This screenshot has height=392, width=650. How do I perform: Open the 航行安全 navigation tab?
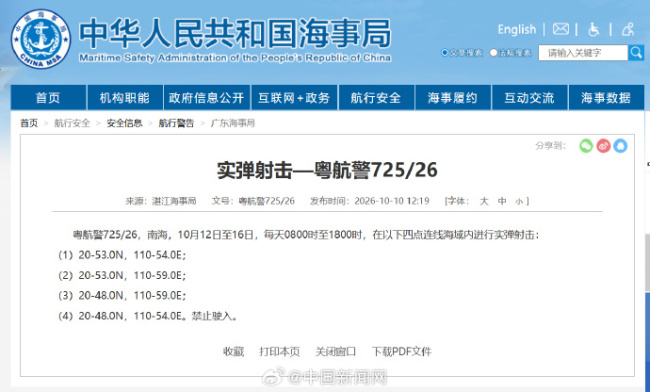click(376, 98)
